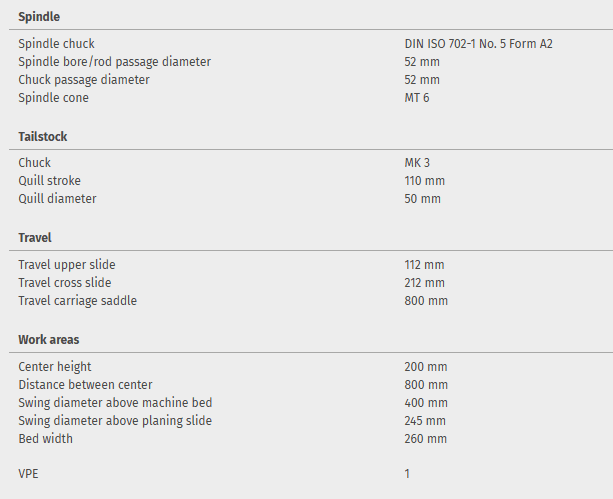Select the 110 mm quill stroke value
This screenshot has width=613, height=499.
[424, 181]
